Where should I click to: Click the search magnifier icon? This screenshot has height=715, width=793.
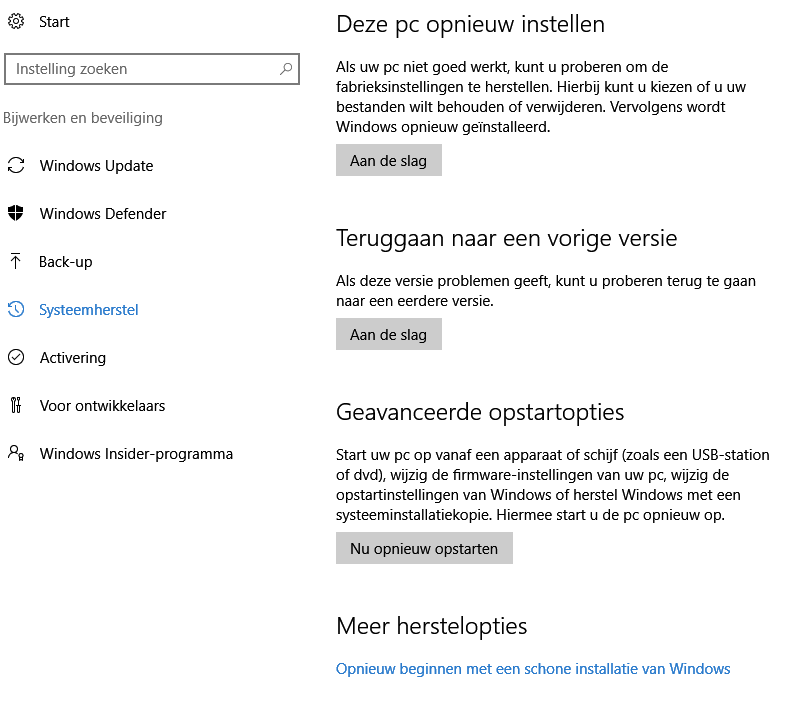point(286,69)
